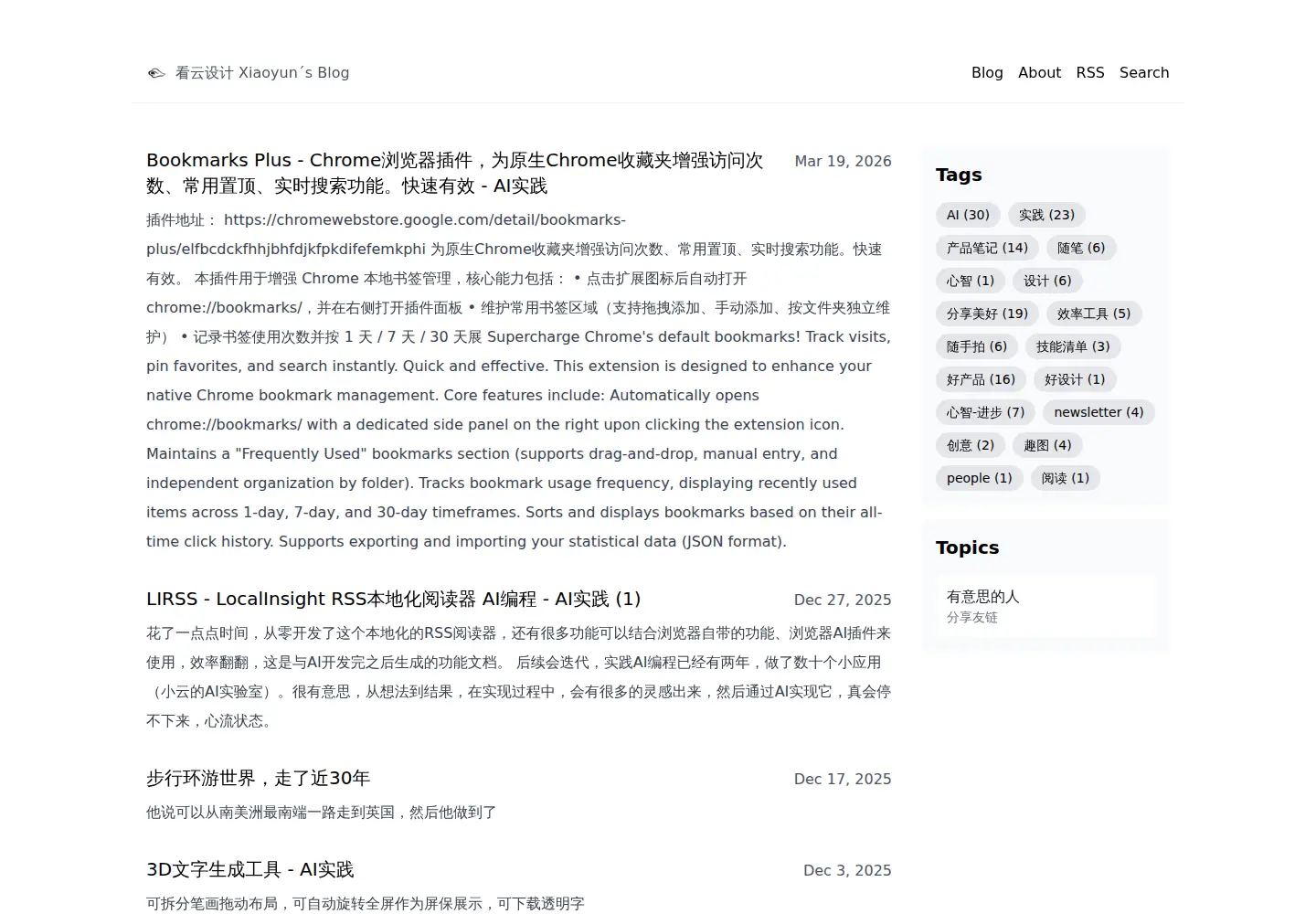Click the Dec 17, 2025 post date

[843, 779]
